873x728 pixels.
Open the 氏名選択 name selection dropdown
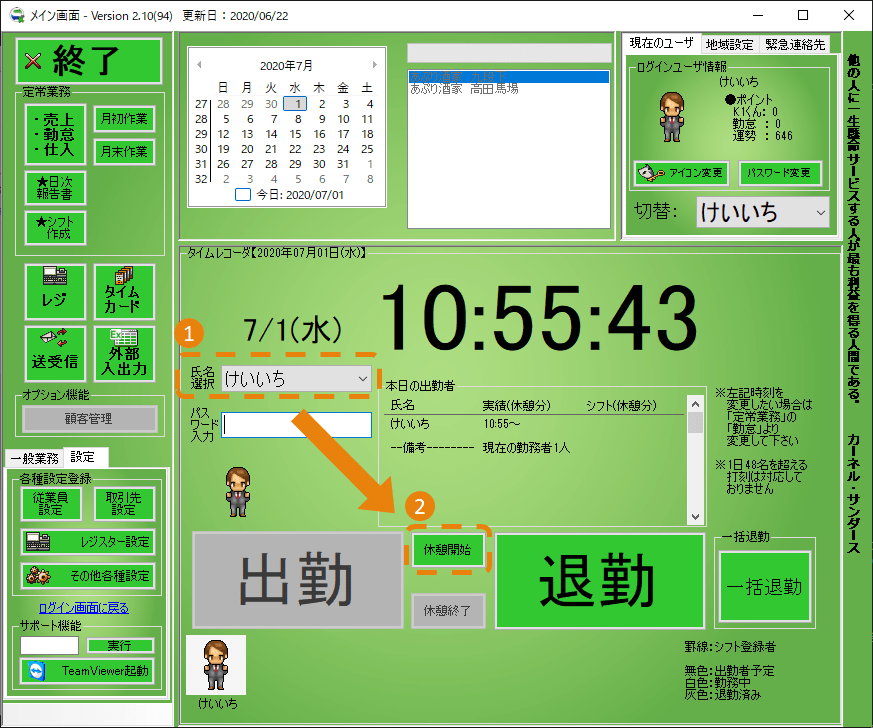click(x=296, y=379)
